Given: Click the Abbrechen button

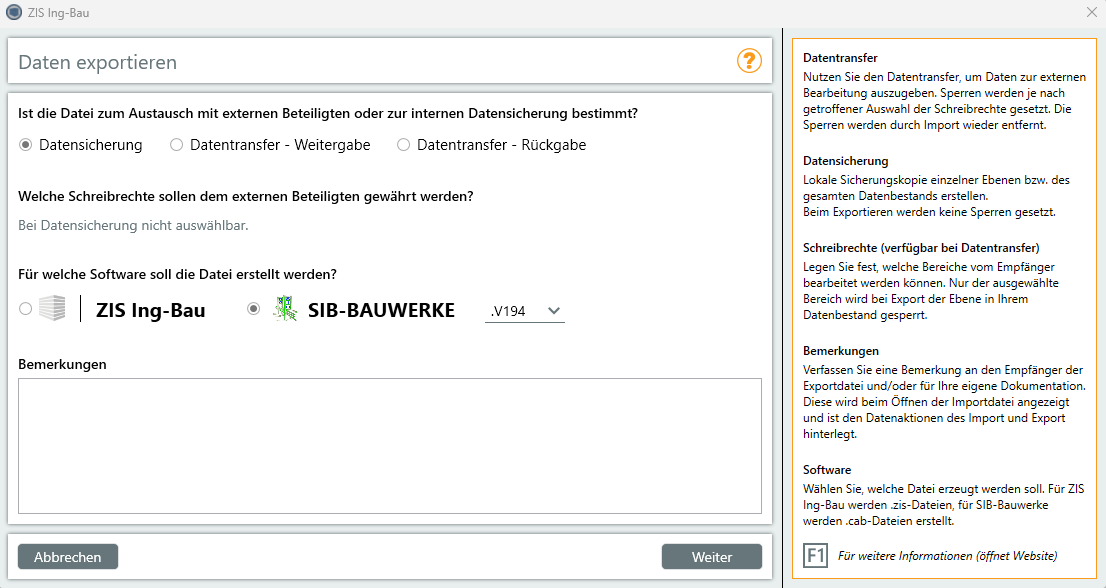Looking at the screenshot, I should click(68, 556).
